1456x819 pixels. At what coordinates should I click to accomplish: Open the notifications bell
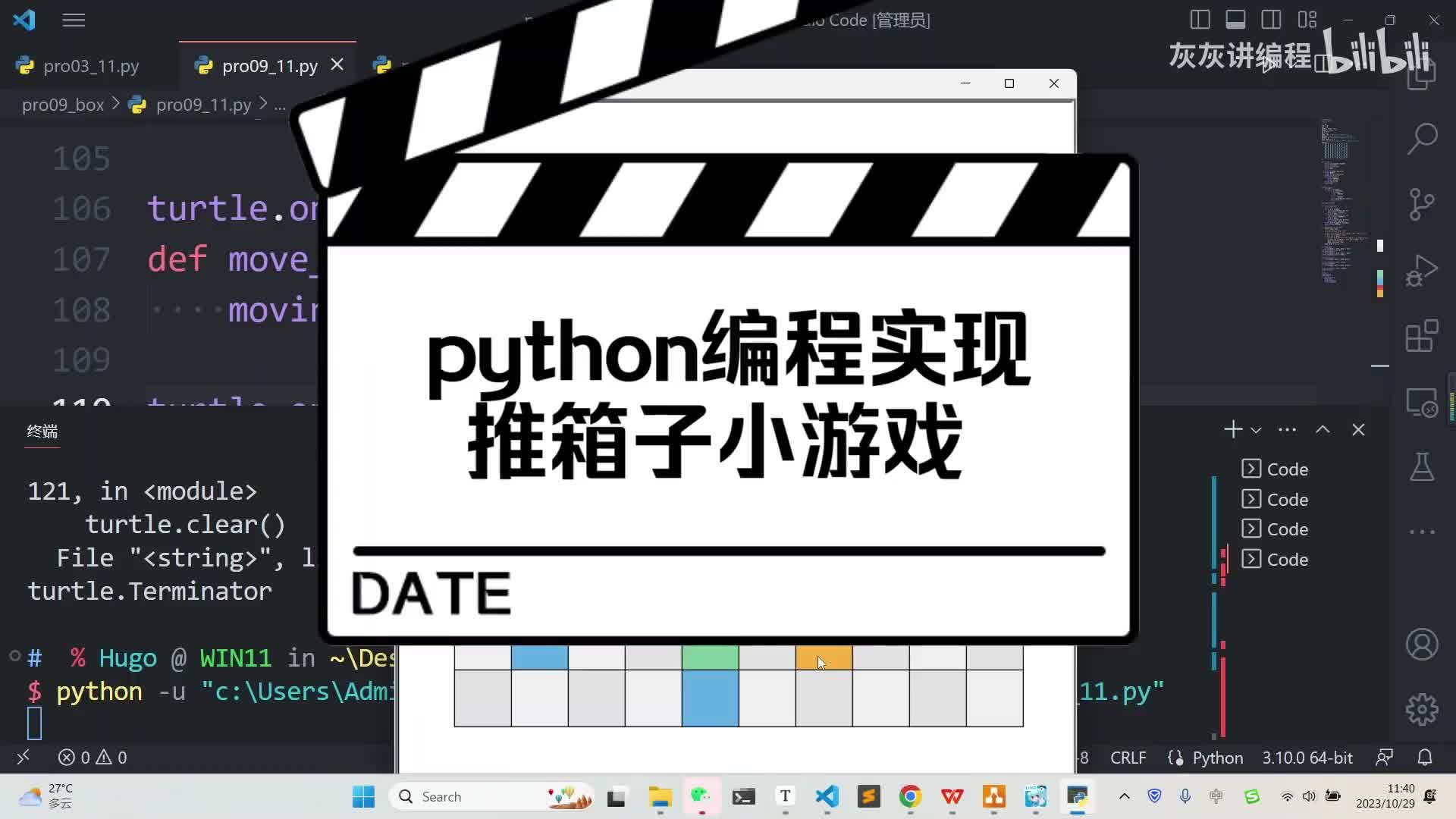[x=1425, y=757]
